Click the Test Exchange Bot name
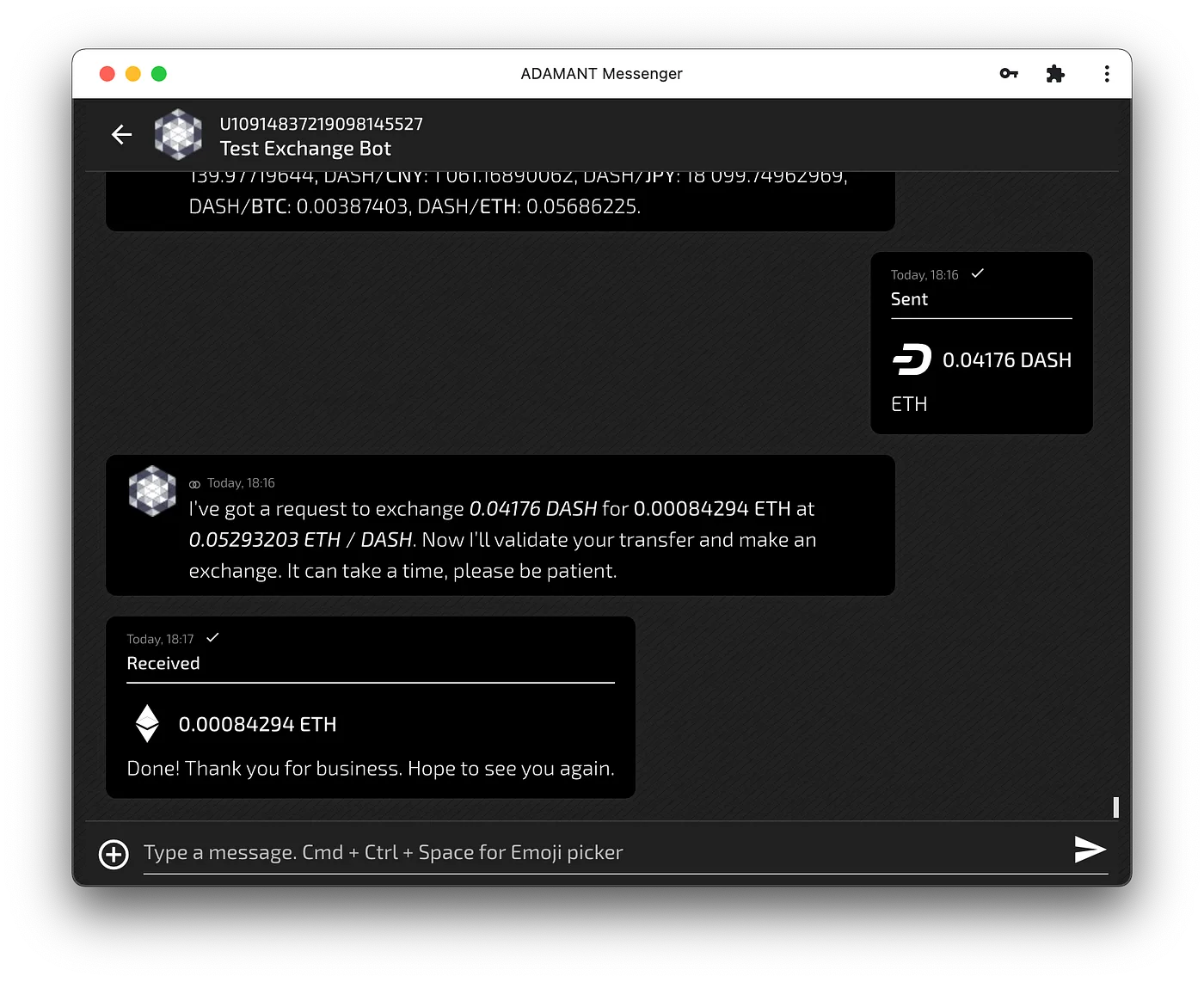The width and height of the screenshot is (1204, 982). coord(305,149)
